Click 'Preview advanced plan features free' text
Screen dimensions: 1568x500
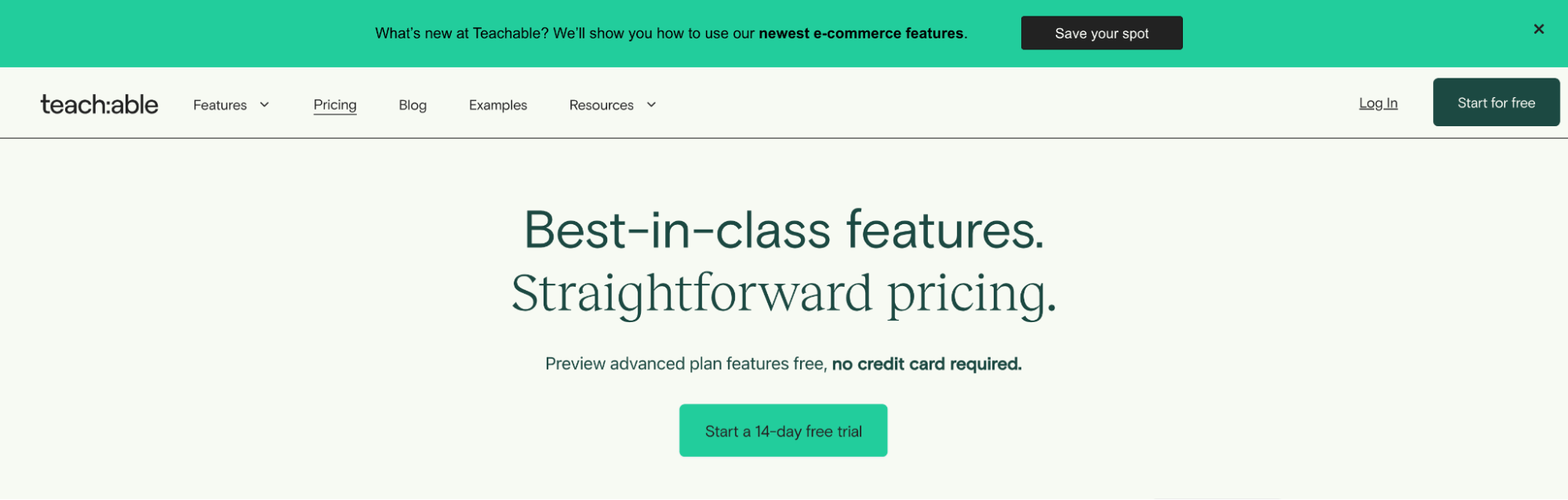click(685, 364)
